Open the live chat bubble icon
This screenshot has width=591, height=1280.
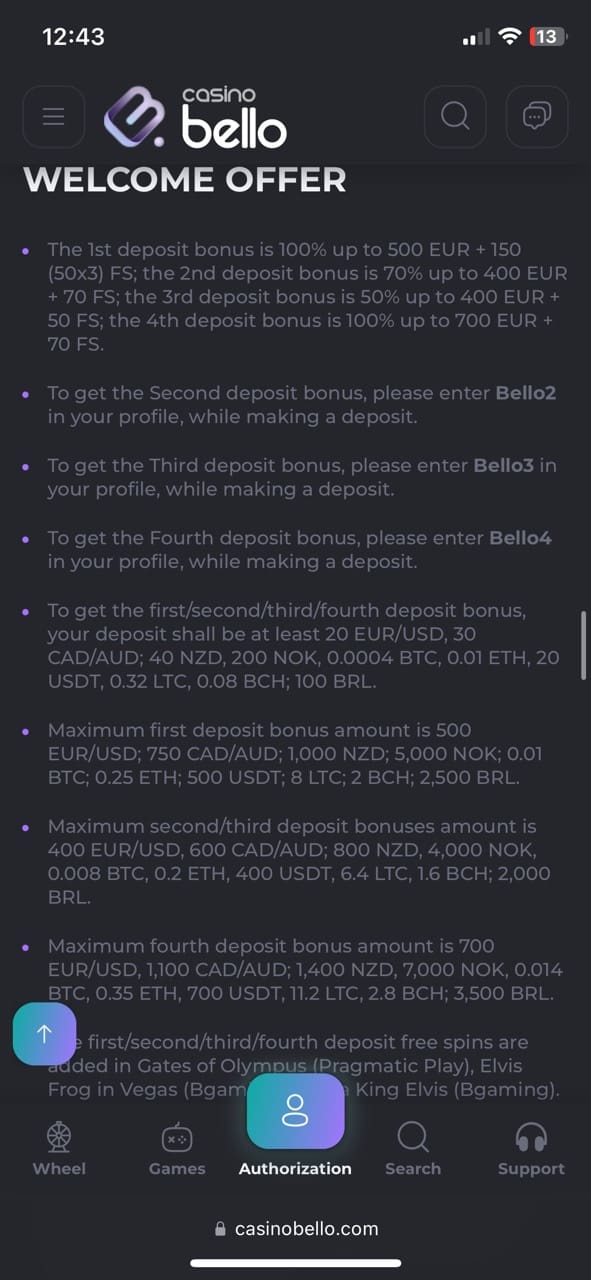click(537, 117)
